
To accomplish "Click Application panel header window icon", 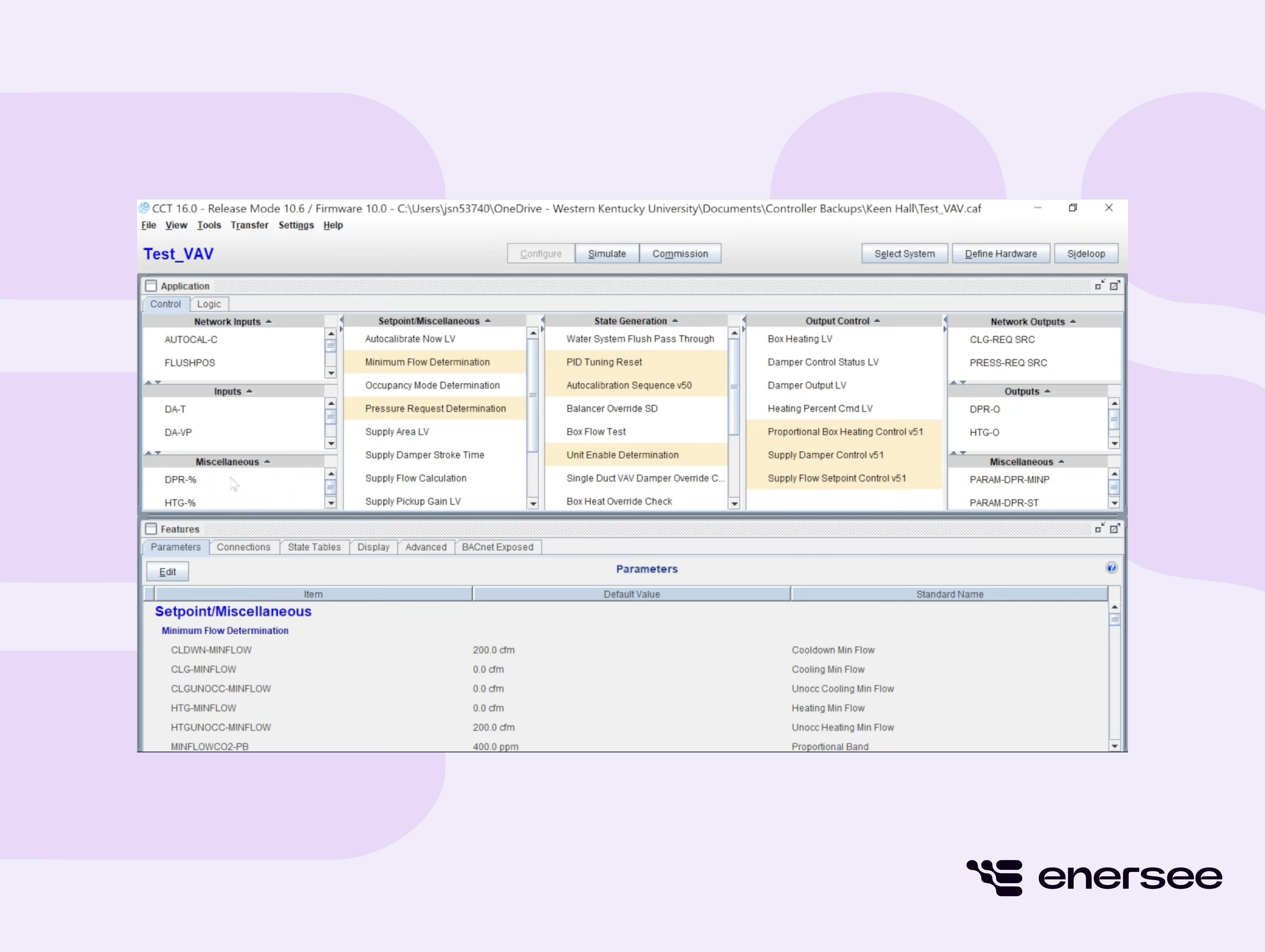I will 151,285.
